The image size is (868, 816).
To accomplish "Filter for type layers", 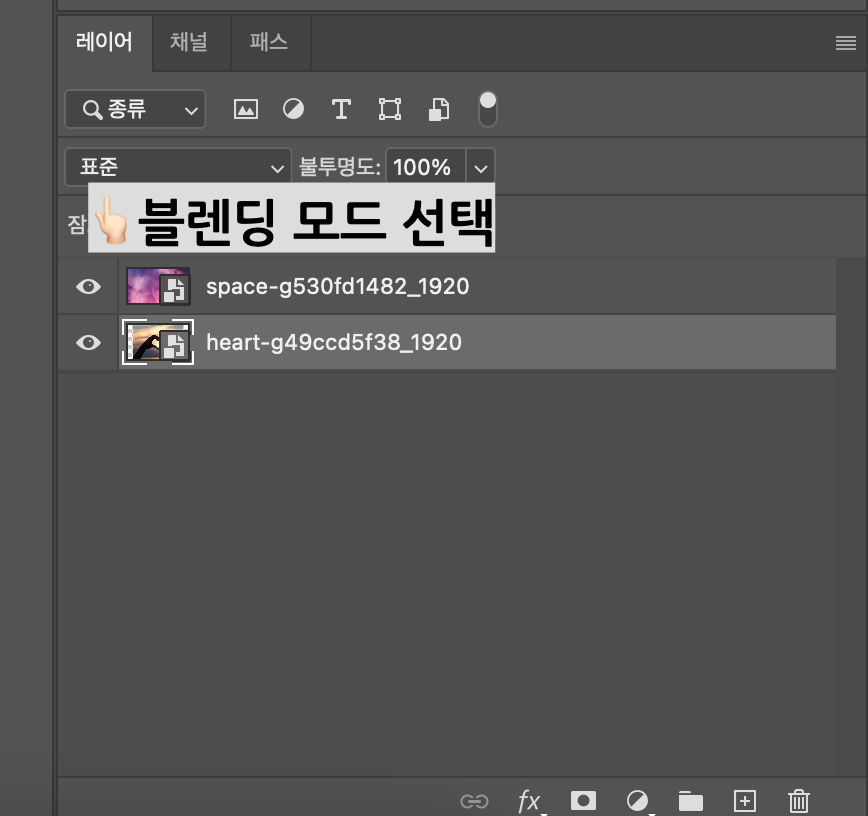I will (341, 109).
